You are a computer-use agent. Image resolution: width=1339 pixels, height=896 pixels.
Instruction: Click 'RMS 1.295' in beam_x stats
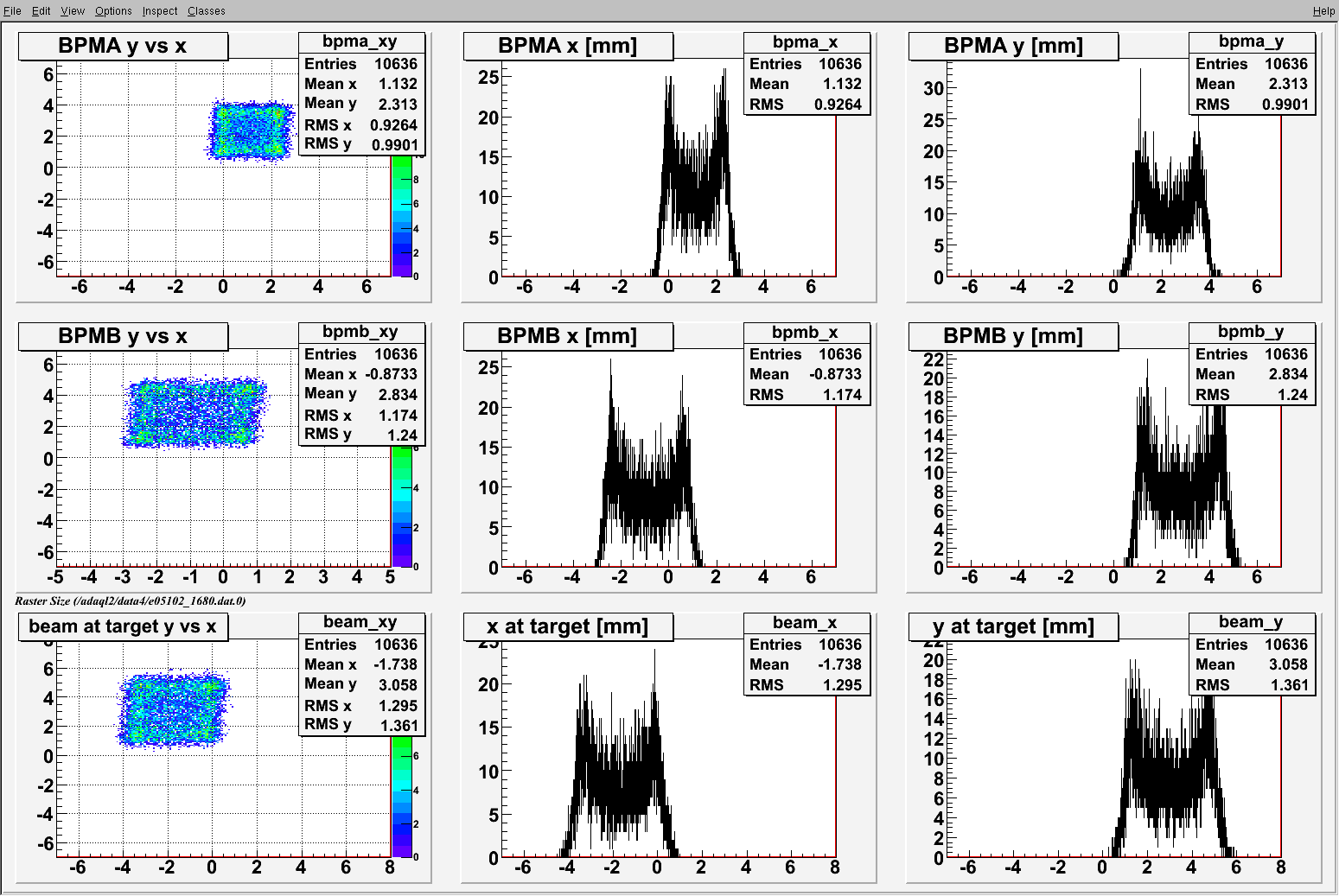(x=806, y=685)
